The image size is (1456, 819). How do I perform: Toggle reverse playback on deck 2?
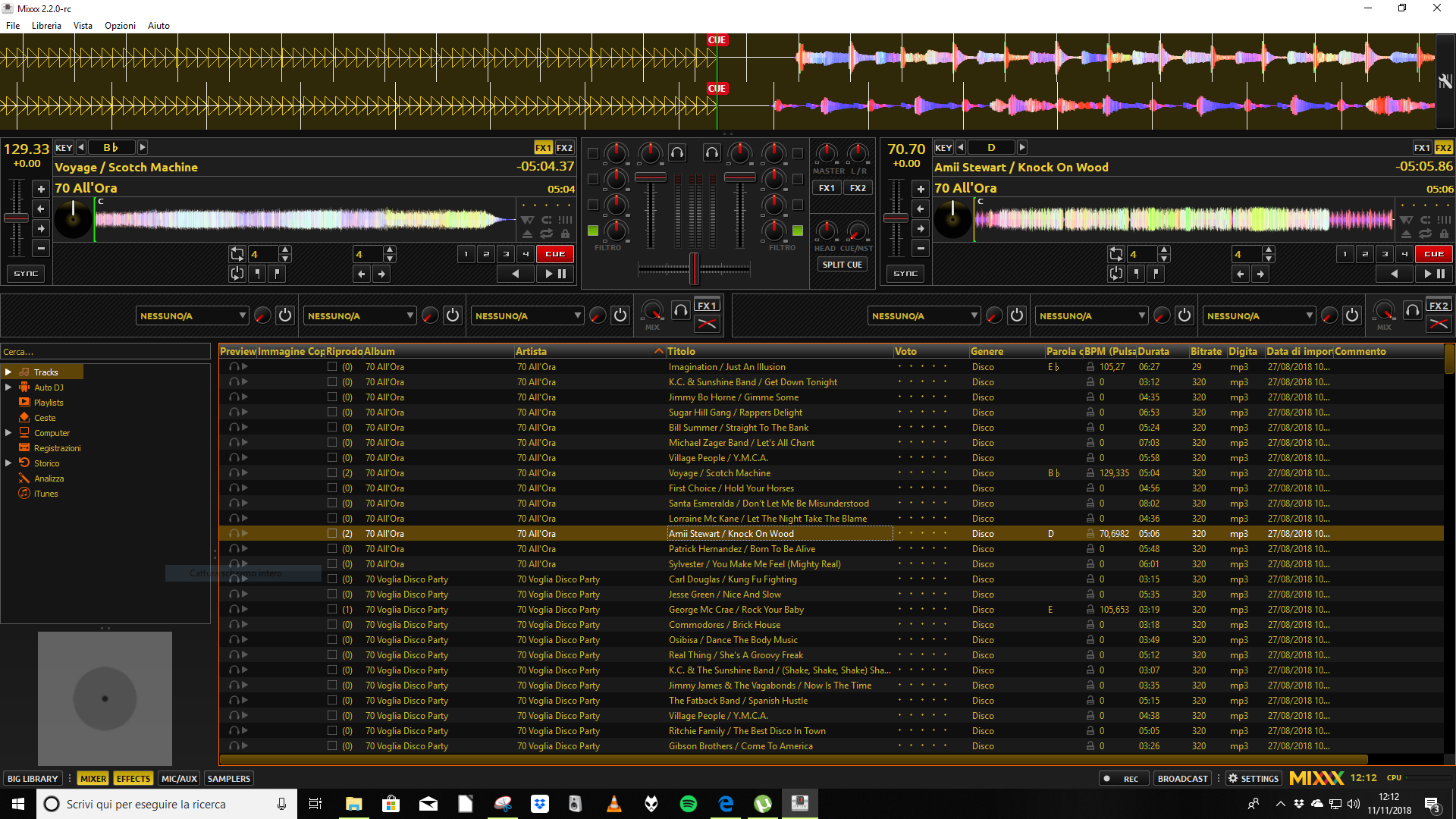[x=1395, y=274]
